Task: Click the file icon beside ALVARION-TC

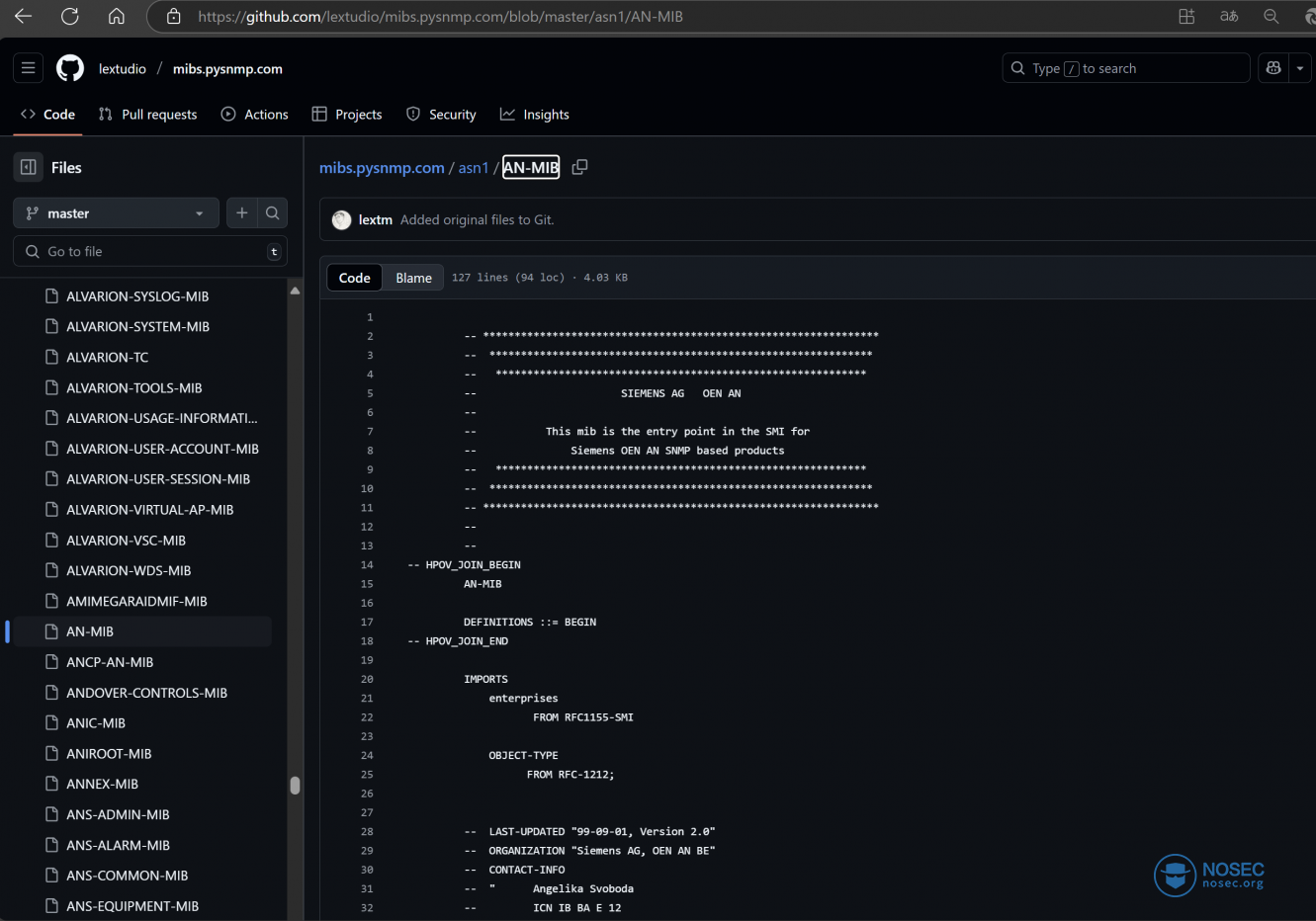Action: tap(52, 357)
